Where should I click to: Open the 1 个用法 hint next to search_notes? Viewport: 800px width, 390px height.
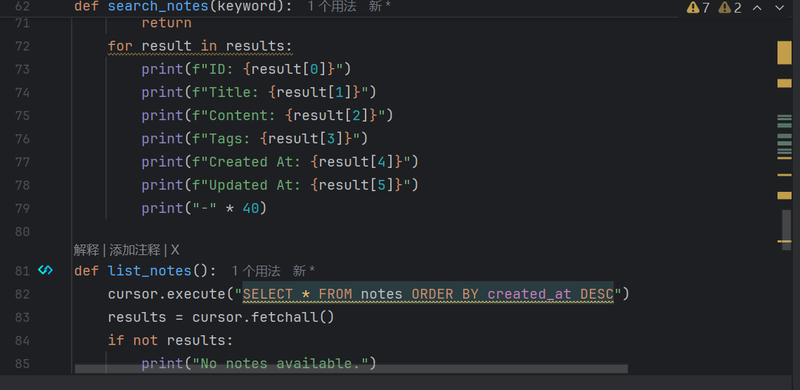coord(332,7)
